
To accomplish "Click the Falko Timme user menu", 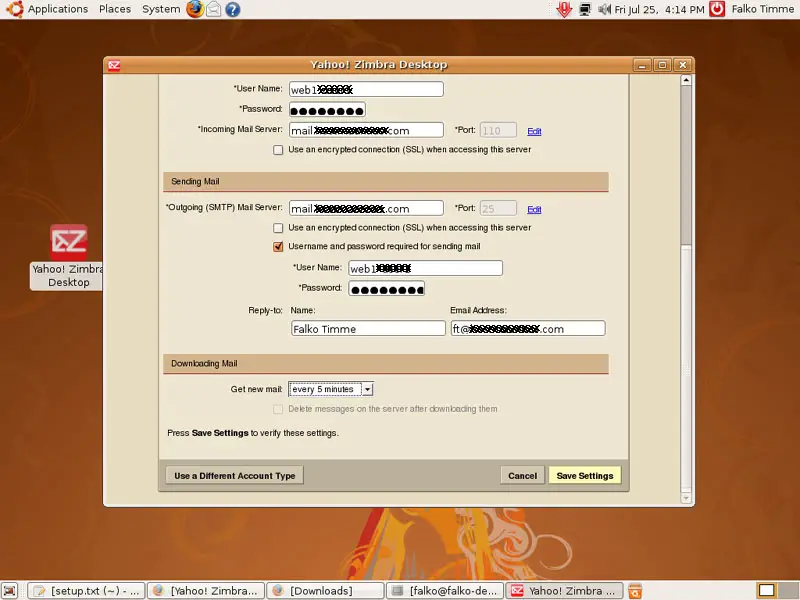I will 762,9.
